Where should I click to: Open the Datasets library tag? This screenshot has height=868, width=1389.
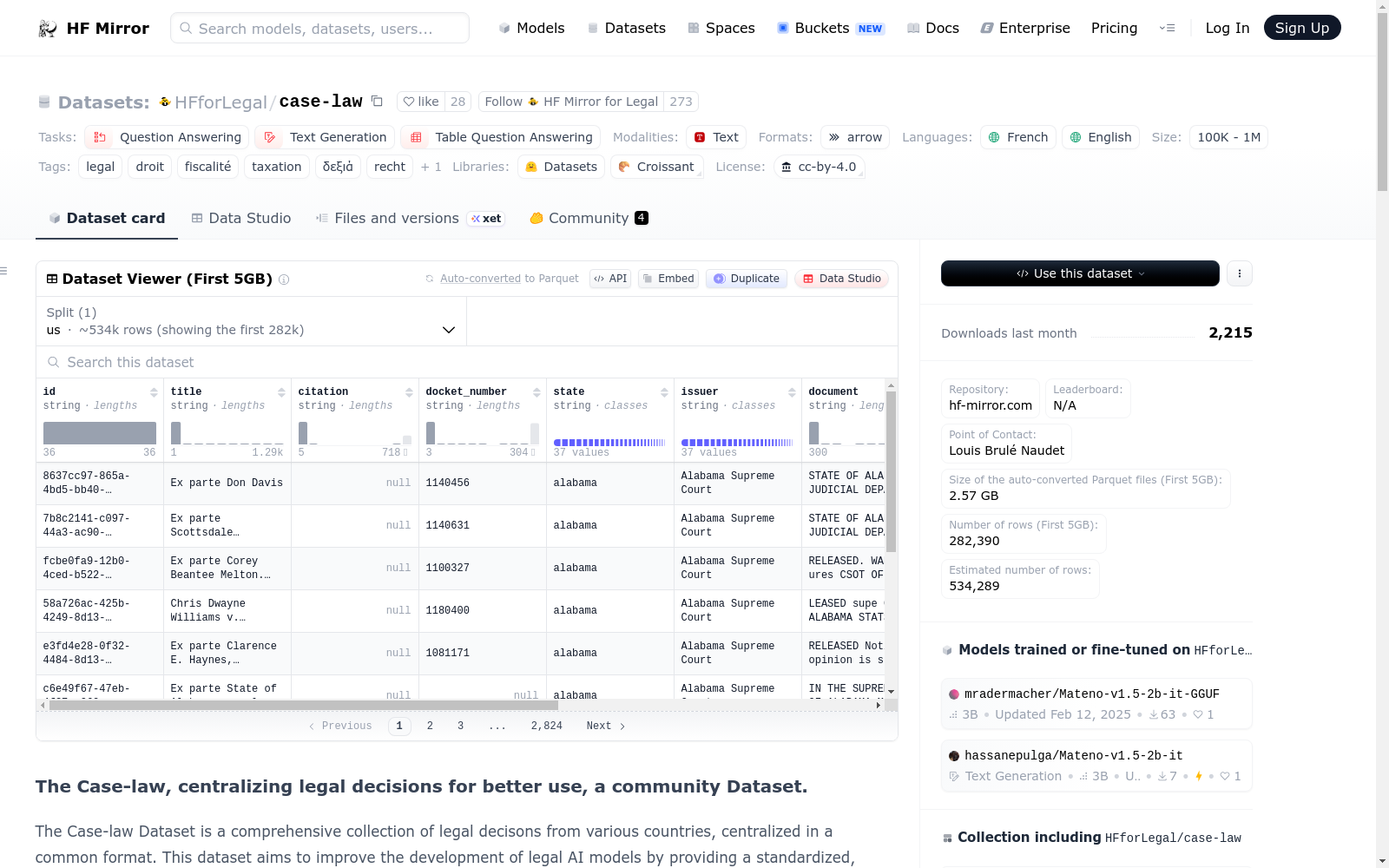(x=561, y=167)
